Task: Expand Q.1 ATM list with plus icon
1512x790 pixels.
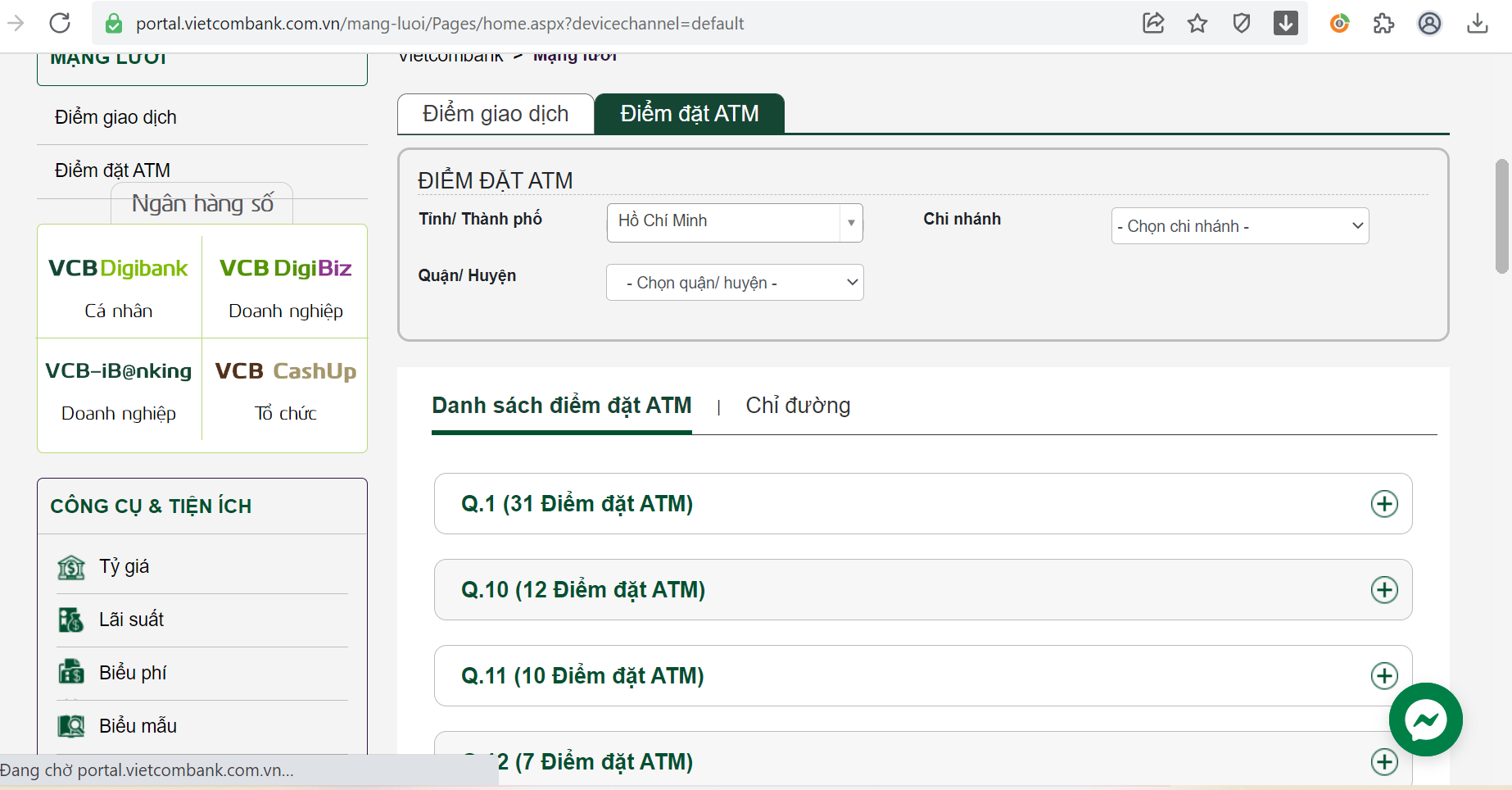Action: click(x=1385, y=504)
